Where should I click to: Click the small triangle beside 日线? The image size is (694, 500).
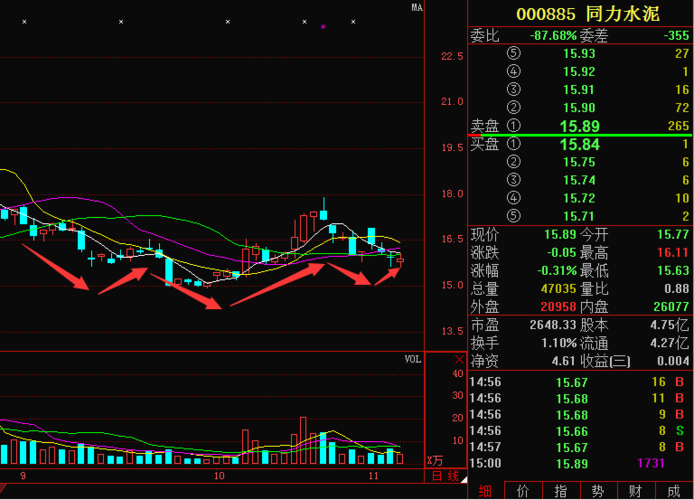[463, 480]
